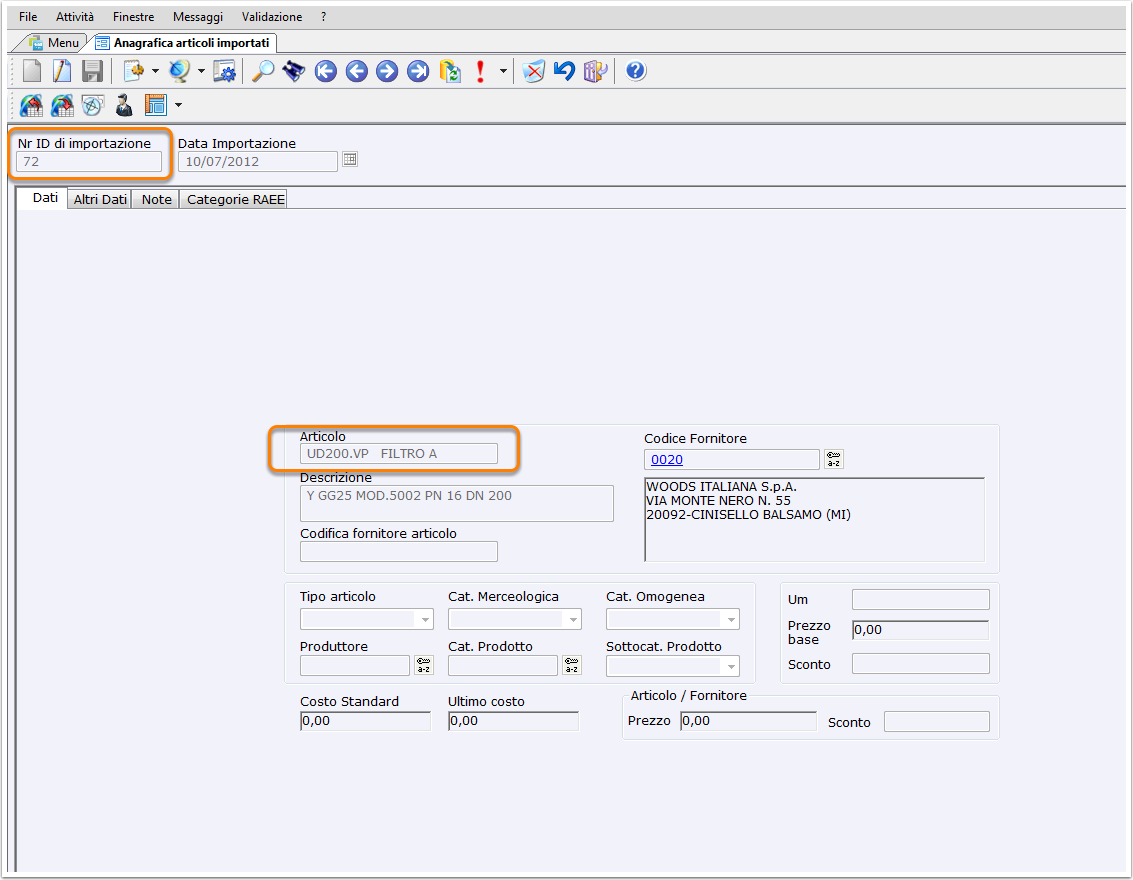Open the Messaggi menu
Screen dimensions: 1133x880
[198, 17]
